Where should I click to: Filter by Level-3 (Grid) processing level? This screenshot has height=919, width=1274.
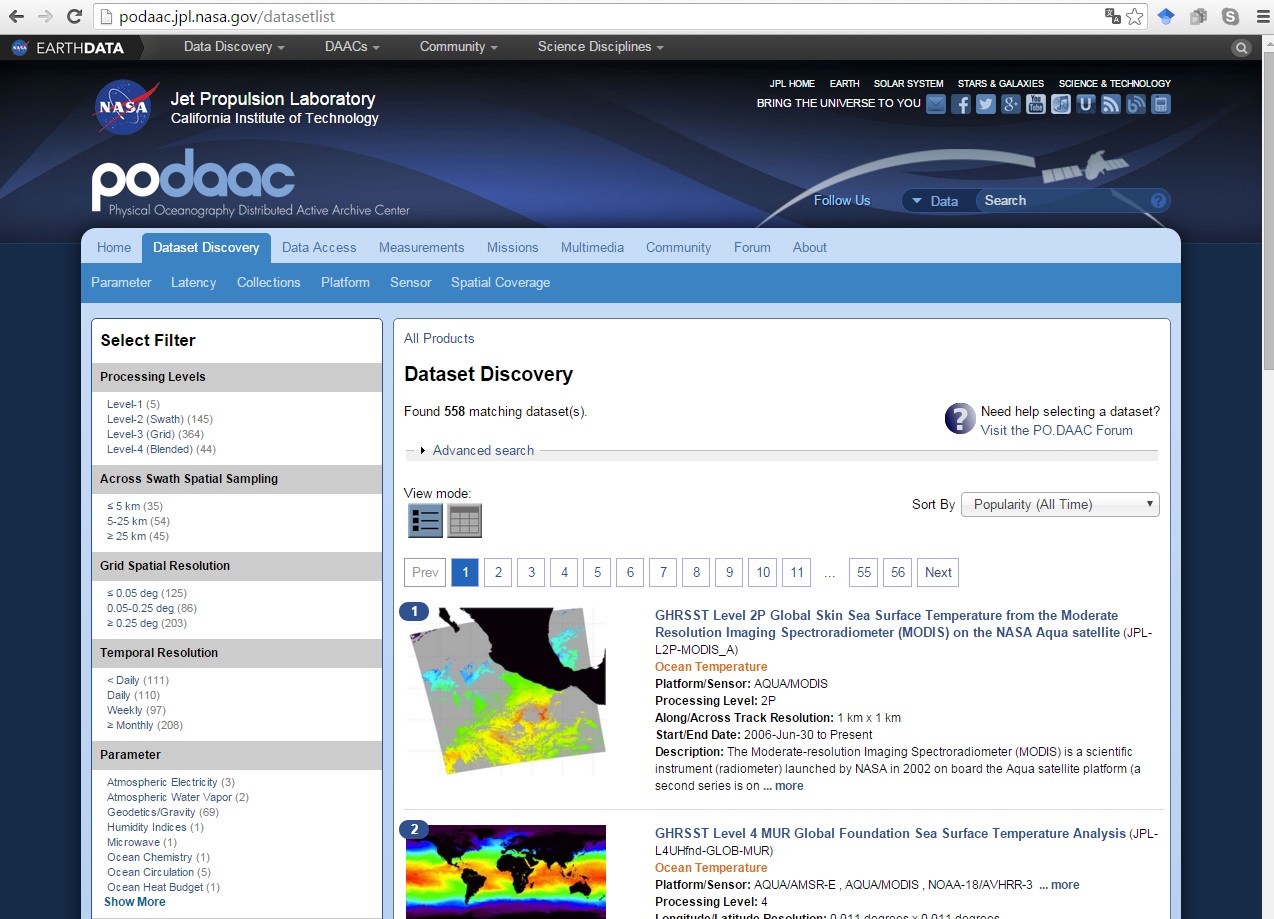(x=141, y=434)
